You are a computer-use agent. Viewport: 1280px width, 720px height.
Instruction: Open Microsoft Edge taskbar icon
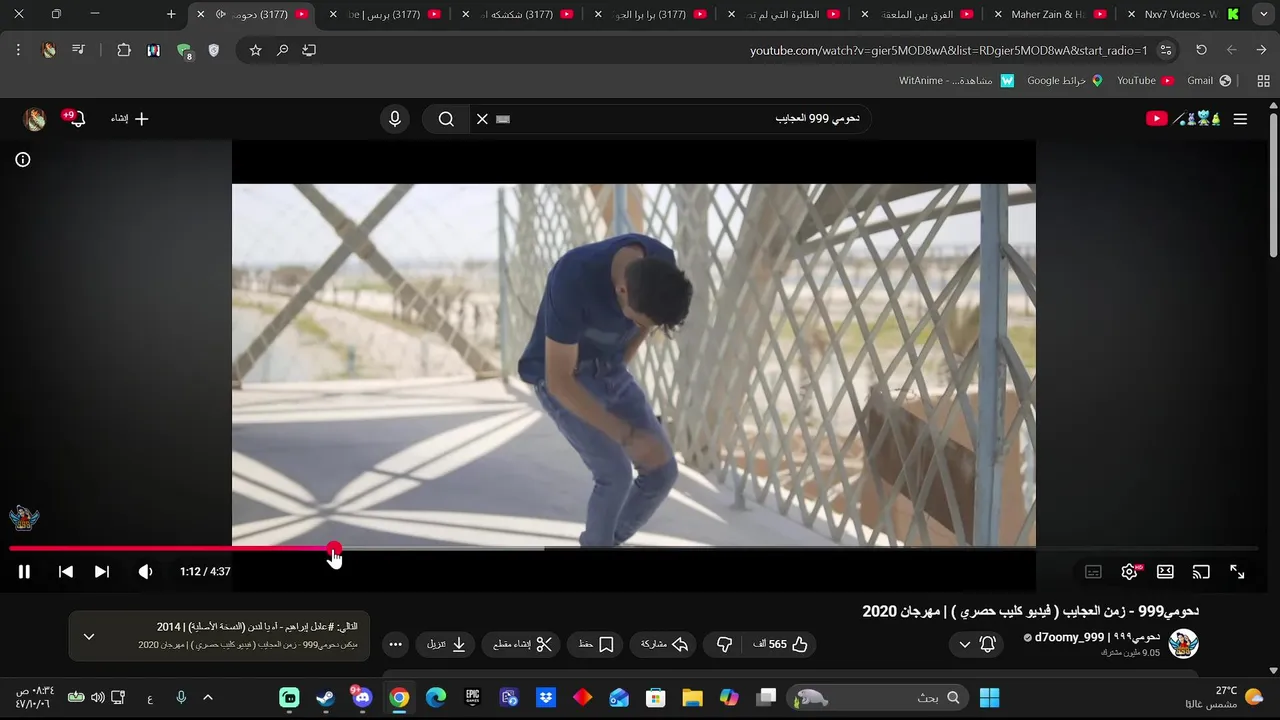[x=436, y=698]
